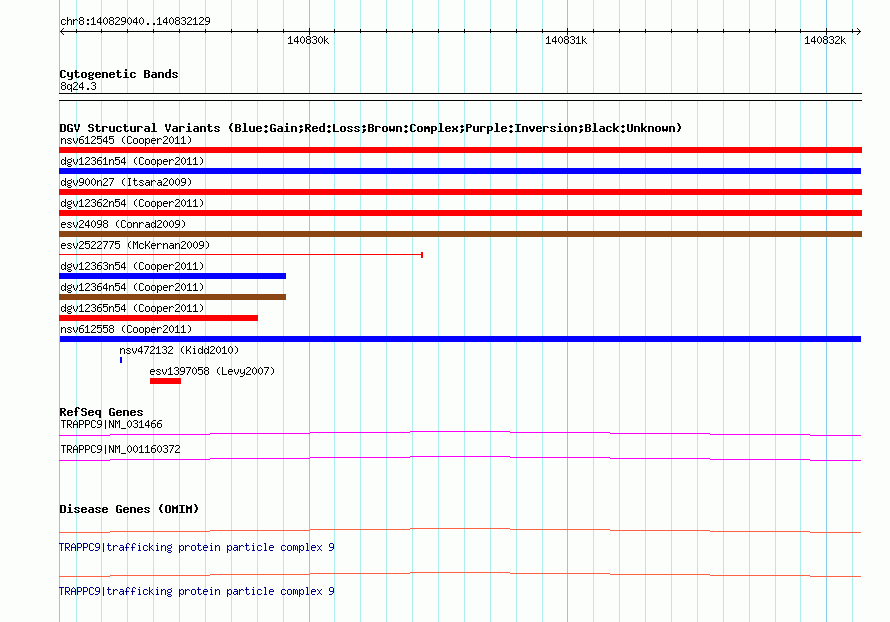Open the dgv12362n54 (Cooper2011) red variant bar
This screenshot has height=622, width=890.
coord(460,213)
